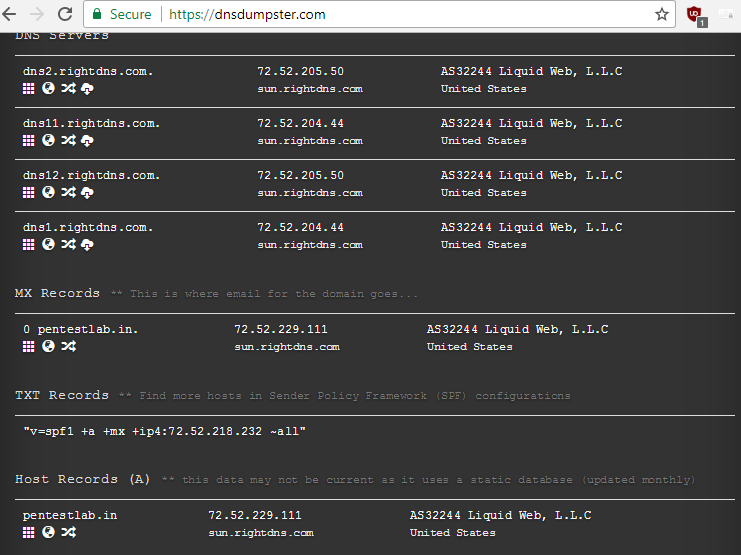Click IP 72.52.204.44 in dns1 row

(x=301, y=227)
